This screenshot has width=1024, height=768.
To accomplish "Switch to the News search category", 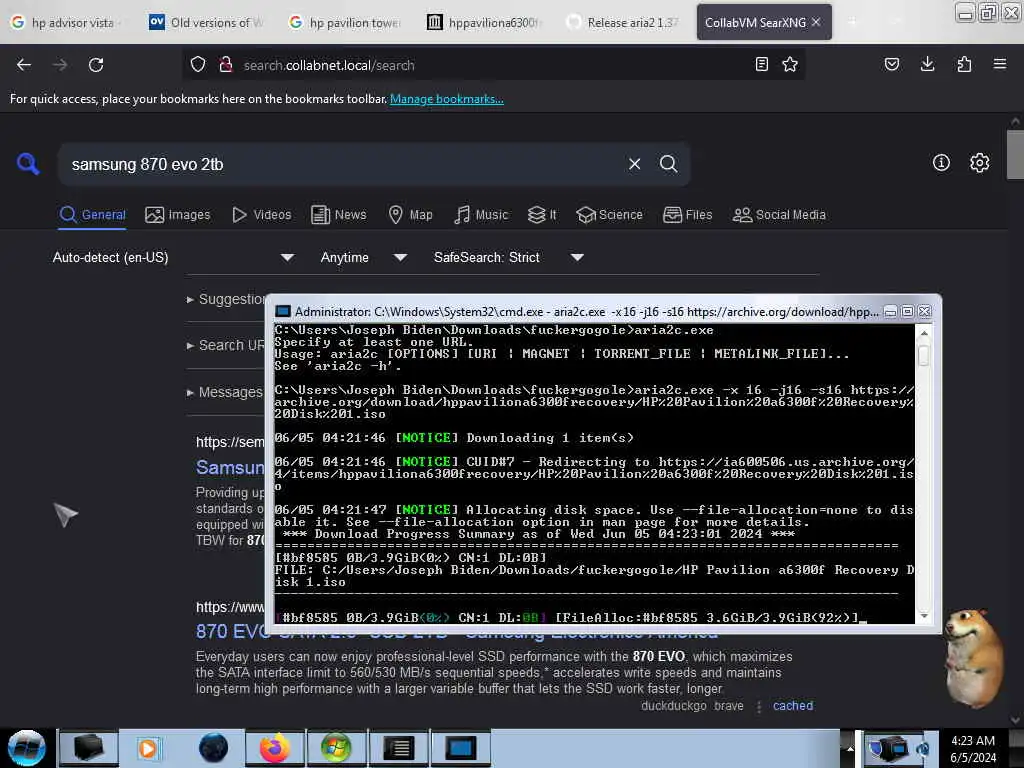I will click(339, 215).
